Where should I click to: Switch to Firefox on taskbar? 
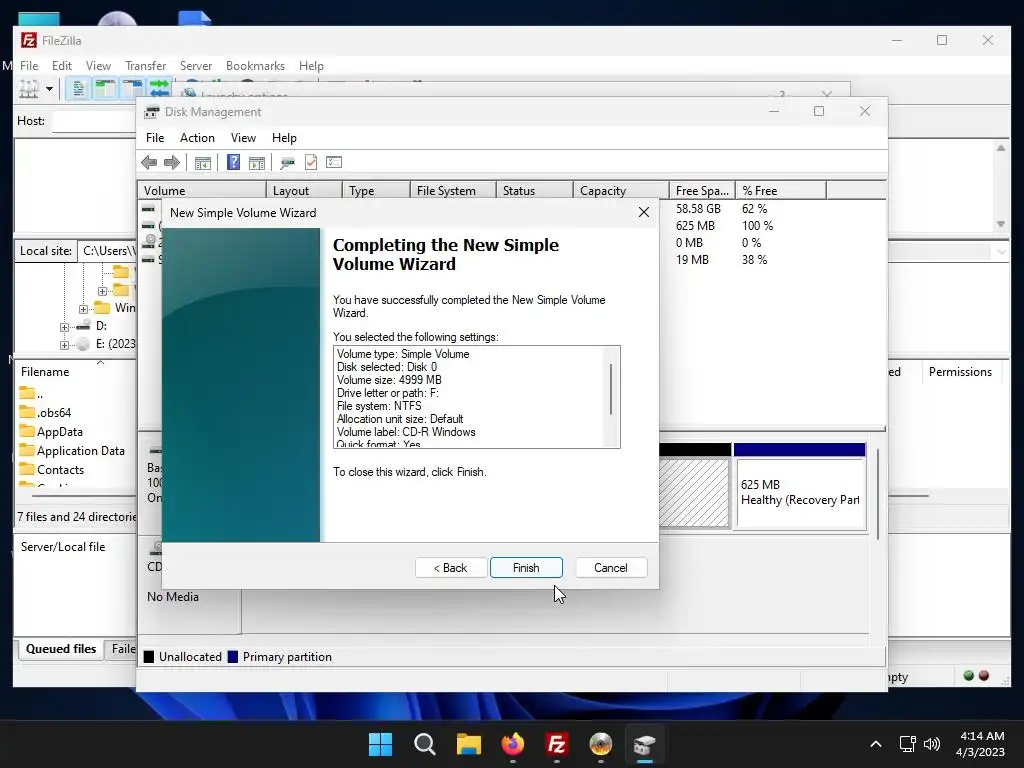tap(513, 744)
